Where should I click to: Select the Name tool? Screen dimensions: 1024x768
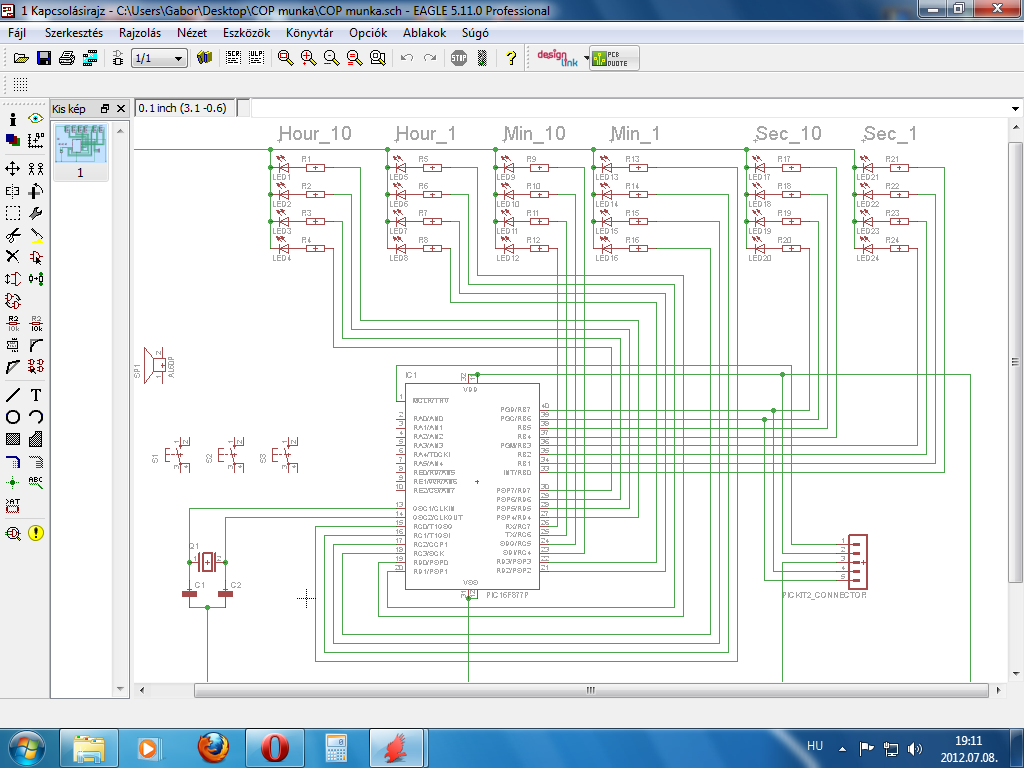pos(12,323)
